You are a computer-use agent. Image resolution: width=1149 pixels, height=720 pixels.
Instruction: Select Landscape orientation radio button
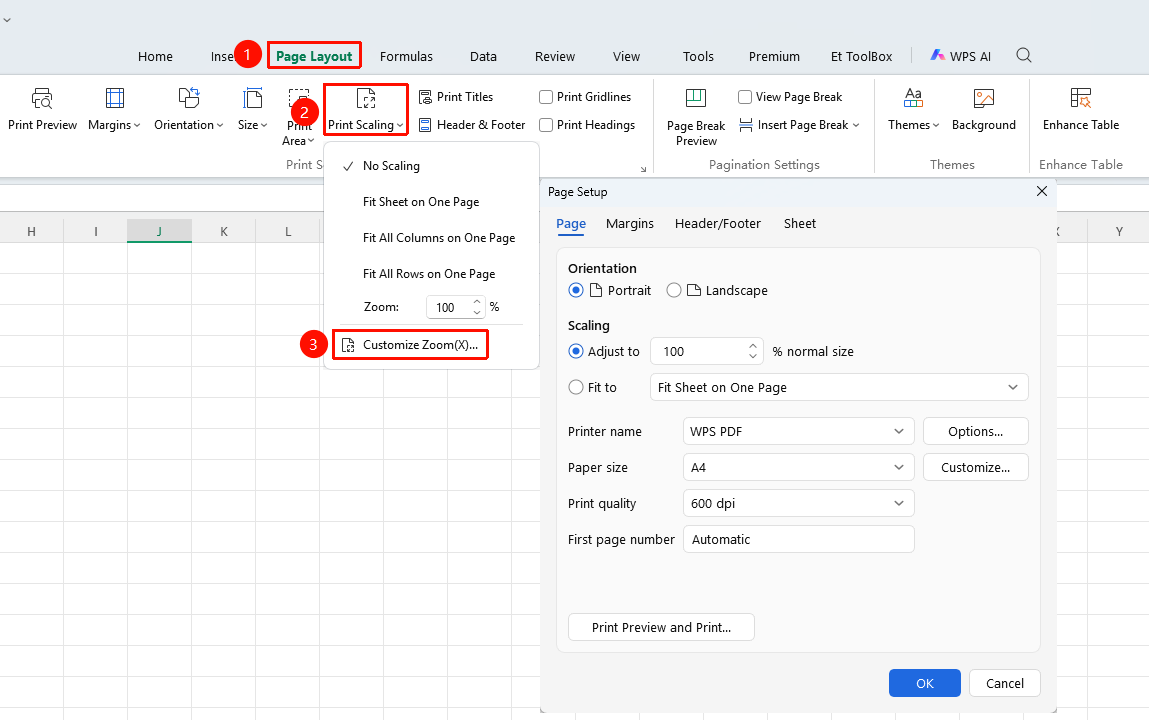click(673, 290)
